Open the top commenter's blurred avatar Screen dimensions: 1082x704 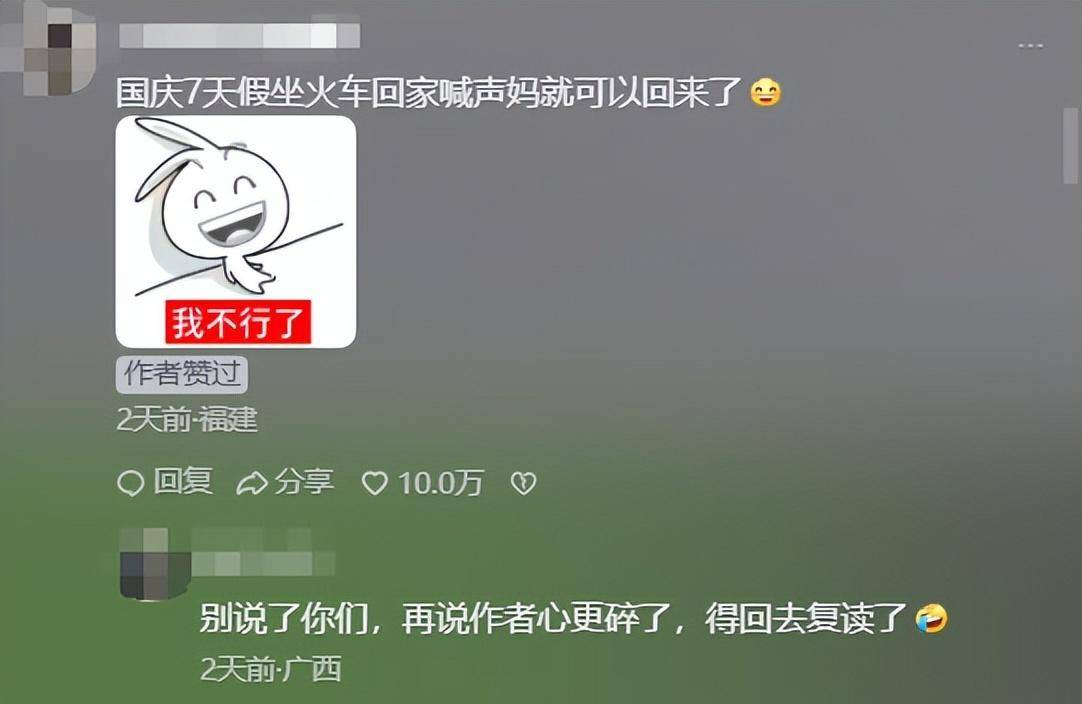pyautogui.click(x=48, y=48)
